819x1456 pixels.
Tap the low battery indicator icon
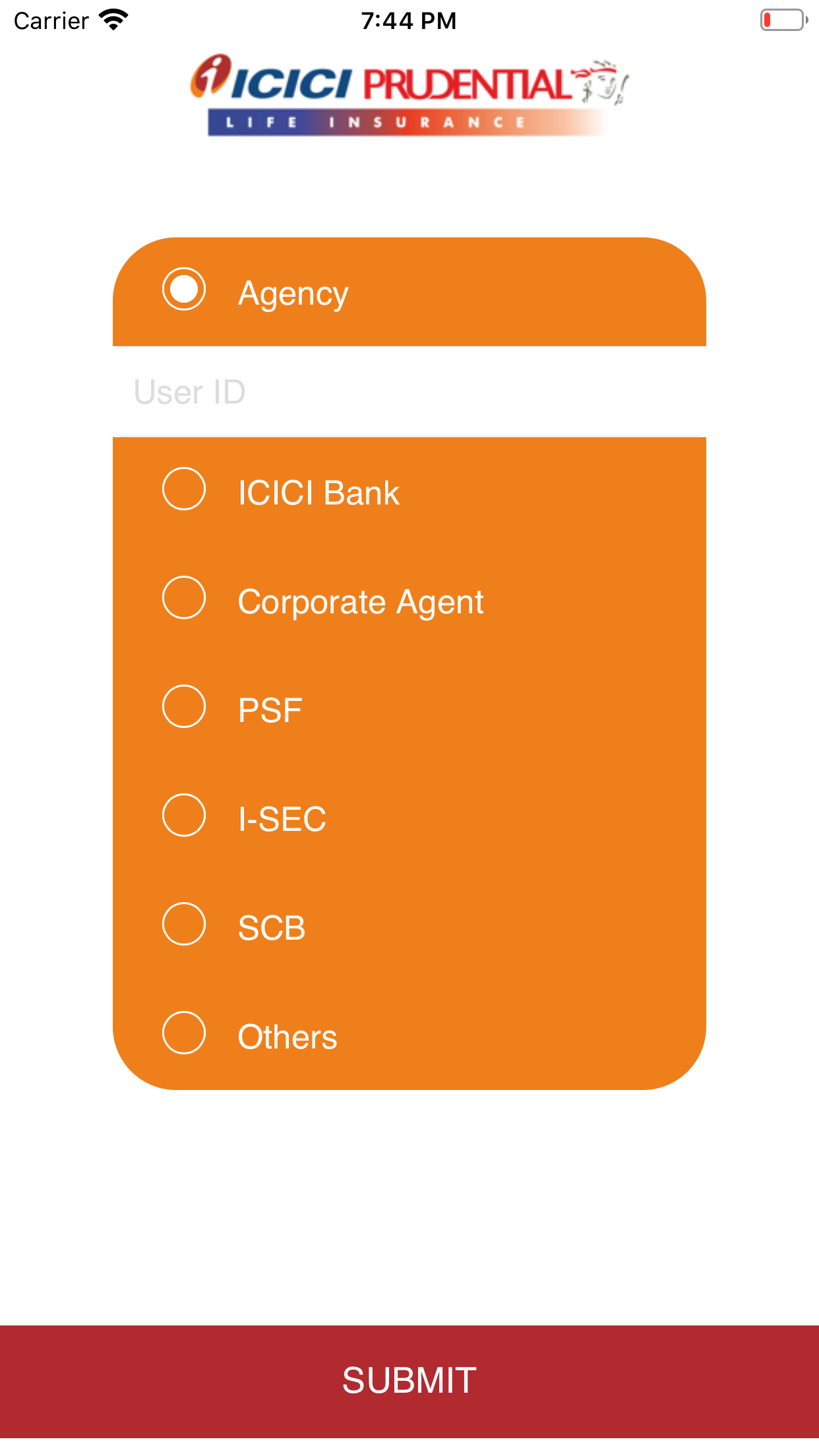[783, 20]
